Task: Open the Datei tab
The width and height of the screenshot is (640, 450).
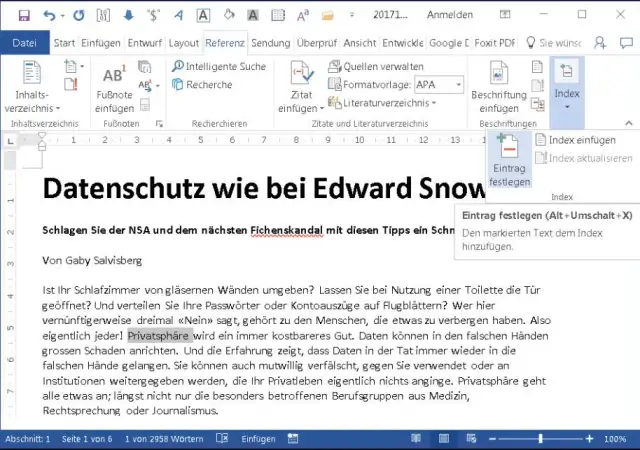Action: coord(24,43)
